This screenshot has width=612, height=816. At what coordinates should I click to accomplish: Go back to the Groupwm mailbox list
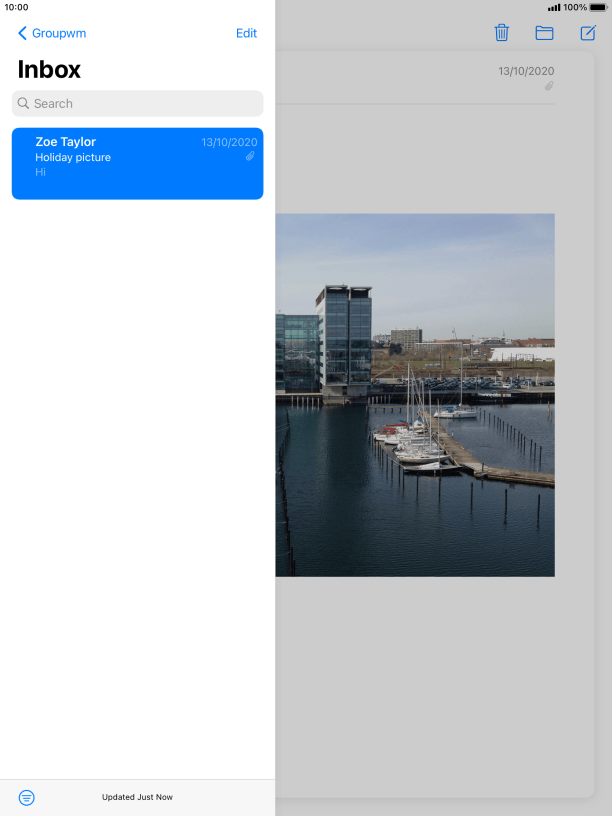[52, 33]
